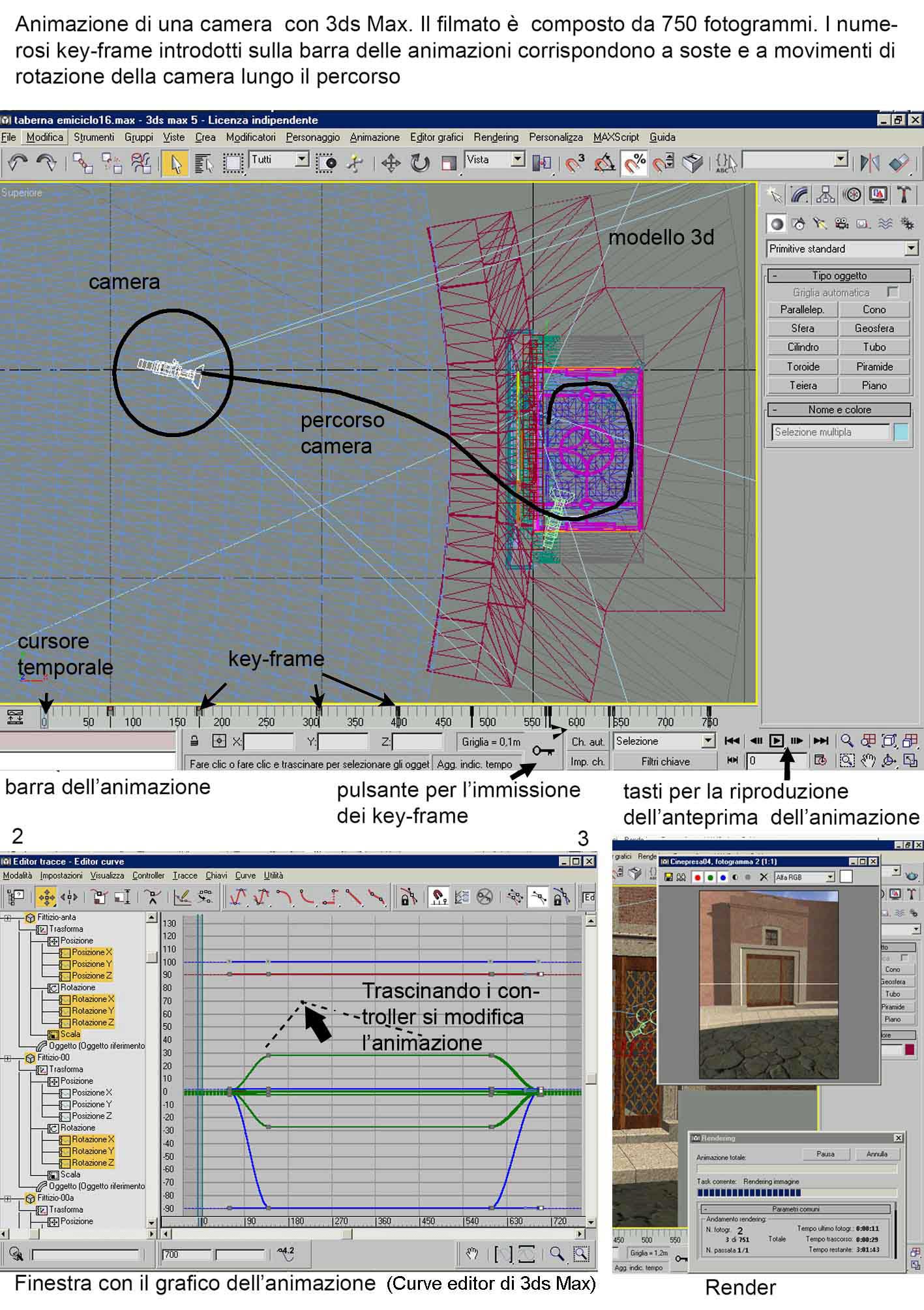
Task: Open the Animazione menu
Action: point(374,137)
